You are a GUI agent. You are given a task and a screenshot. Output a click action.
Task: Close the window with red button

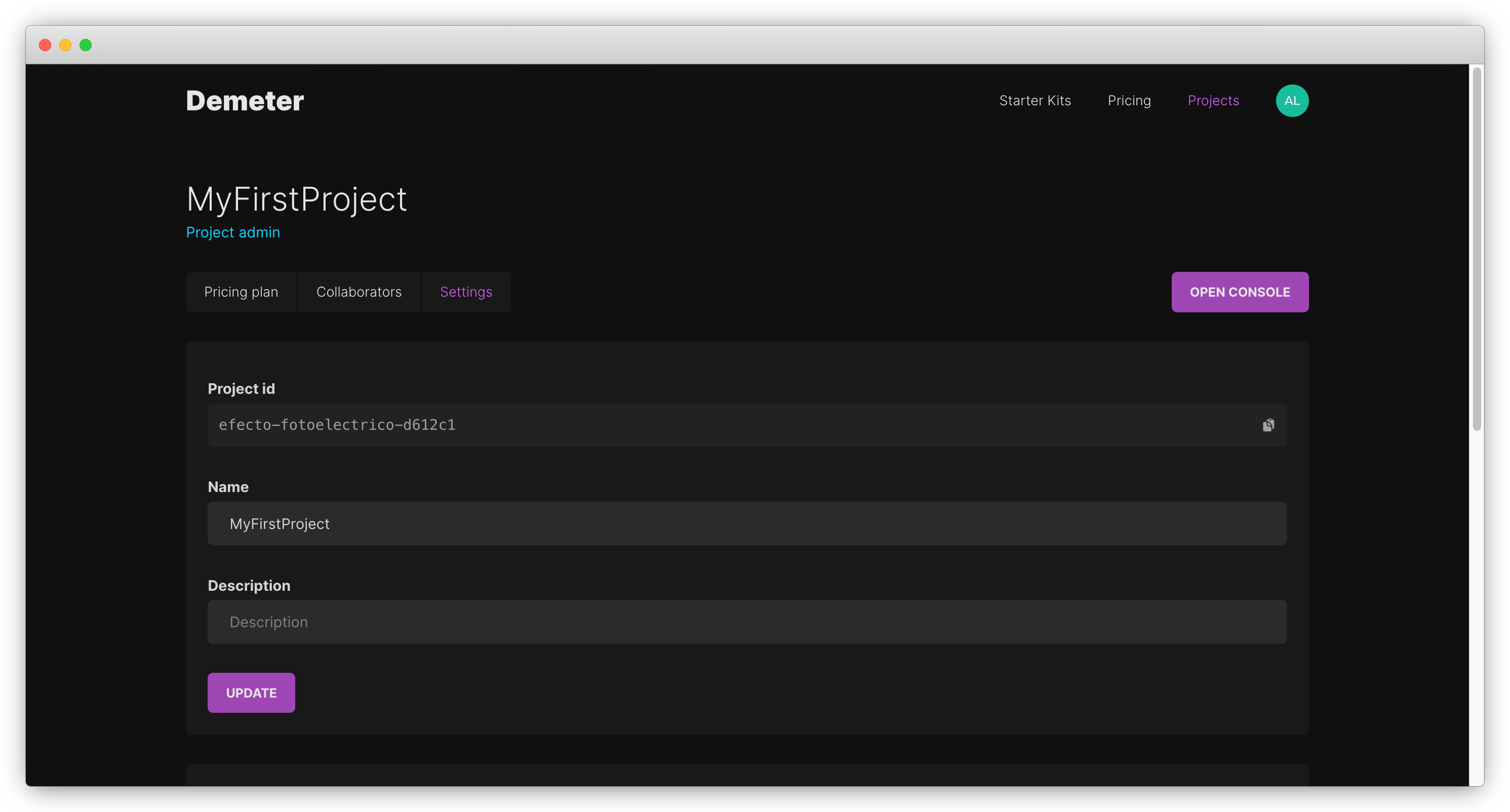[x=45, y=45]
